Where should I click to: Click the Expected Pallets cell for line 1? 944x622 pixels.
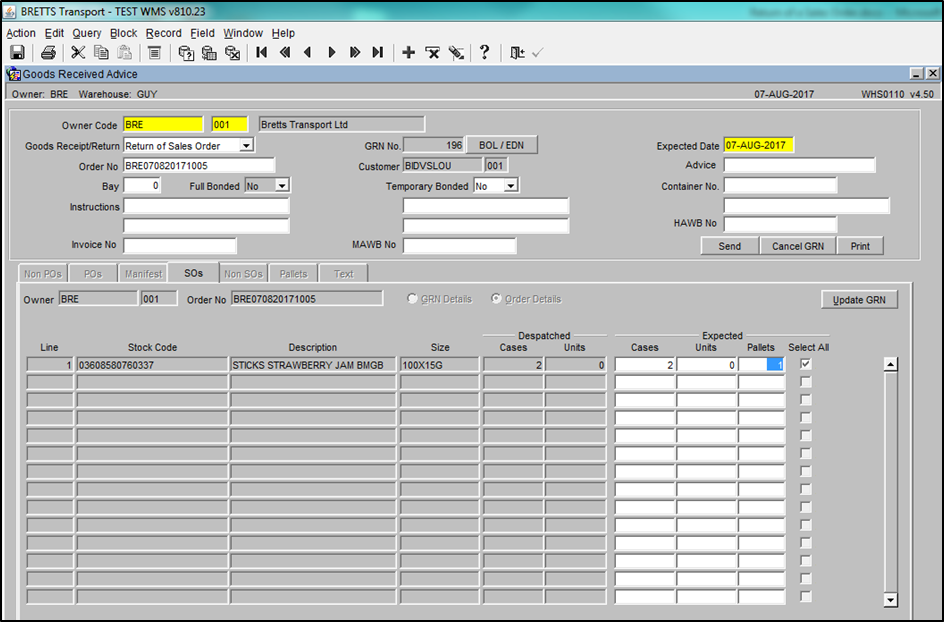(x=762, y=364)
